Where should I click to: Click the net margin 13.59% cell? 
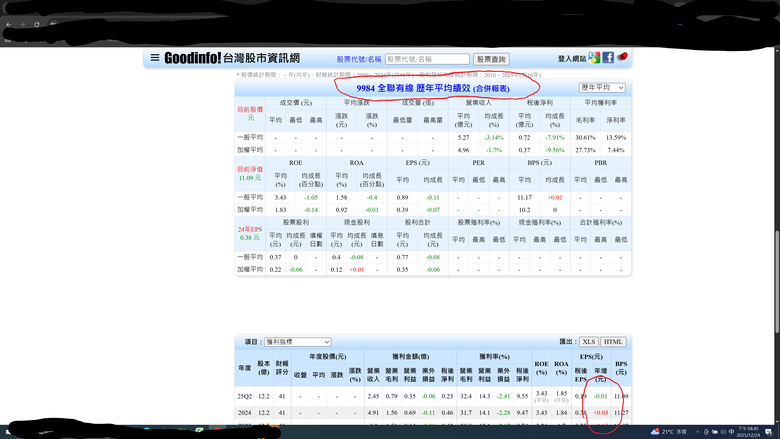pos(616,138)
